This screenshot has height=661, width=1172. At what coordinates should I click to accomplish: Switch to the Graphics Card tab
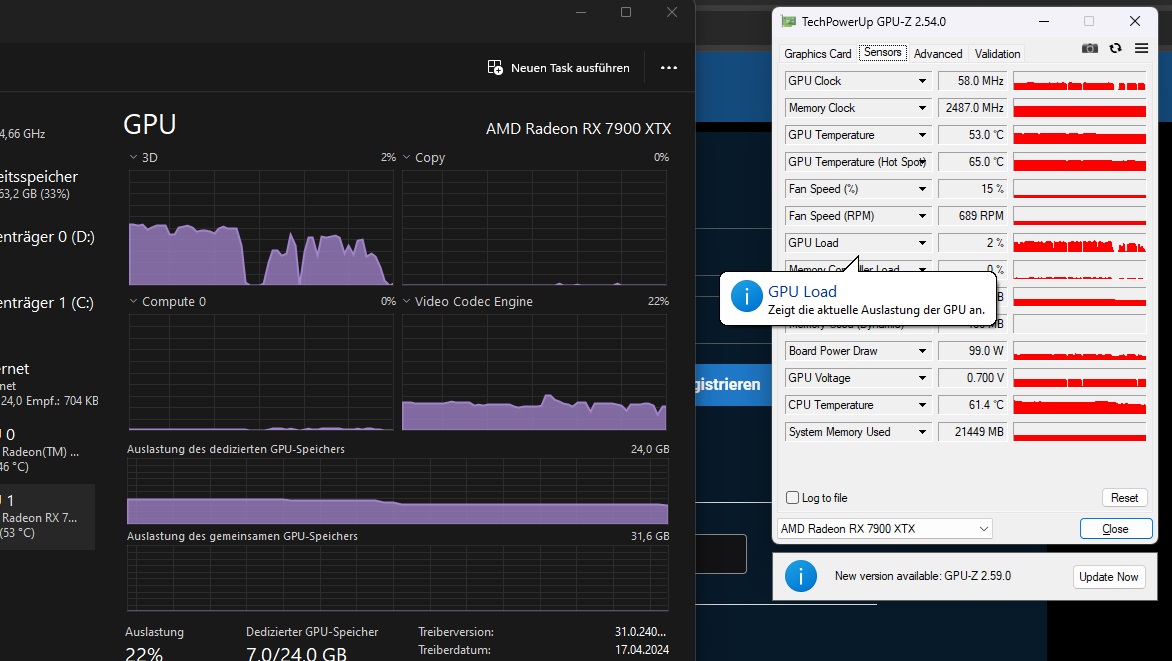pos(818,54)
